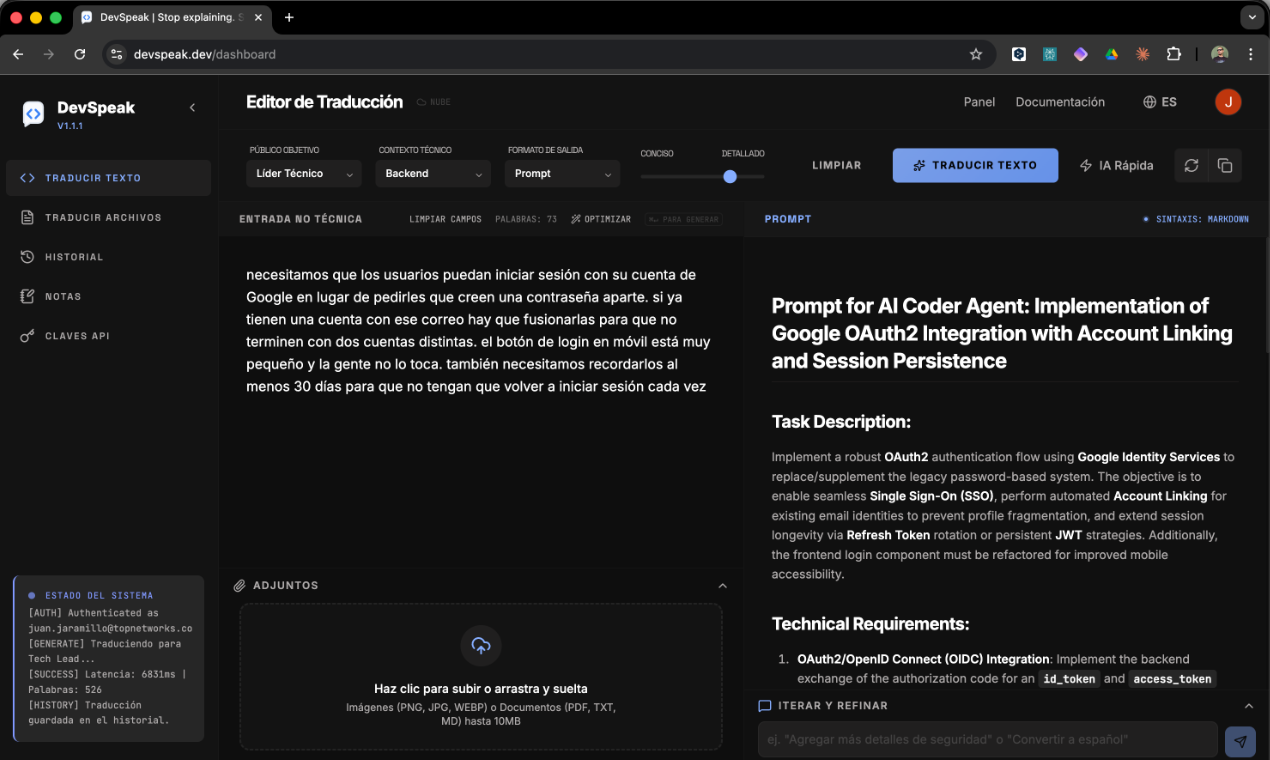Open the Chrome three-dot menu
The image size is (1270, 760).
tap(1251, 54)
